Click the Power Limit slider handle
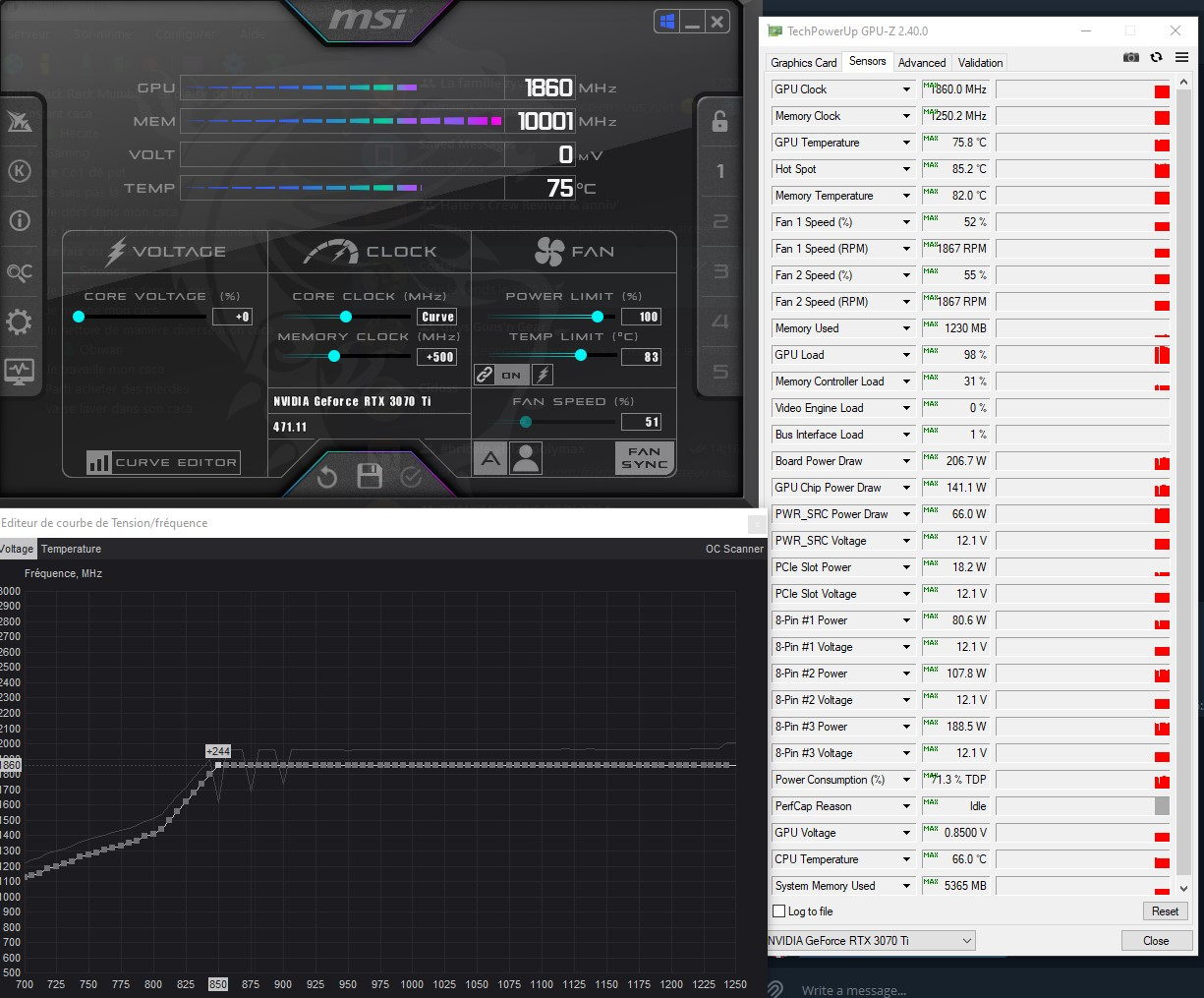The width and height of the screenshot is (1204, 998). click(598, 317)
